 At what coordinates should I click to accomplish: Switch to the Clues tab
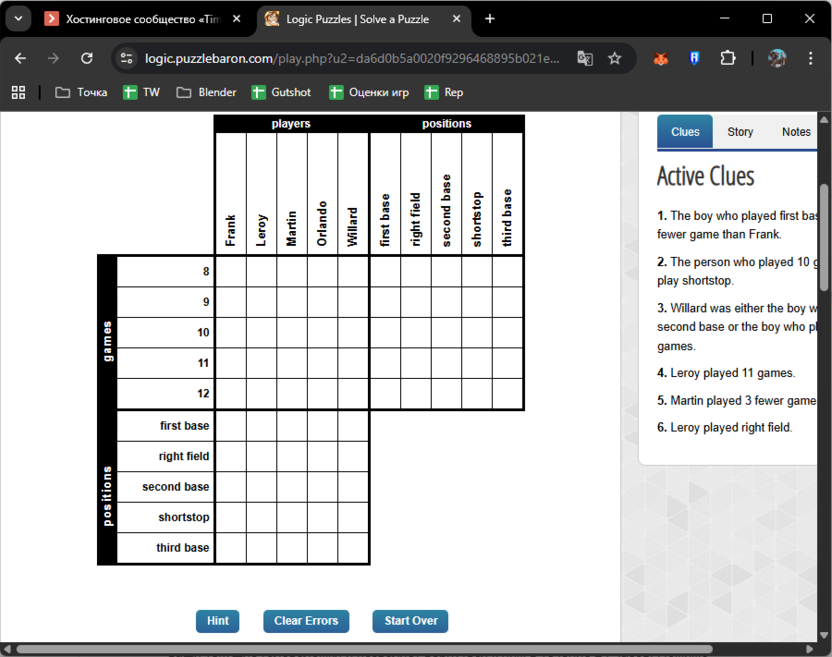pos(684,132)
